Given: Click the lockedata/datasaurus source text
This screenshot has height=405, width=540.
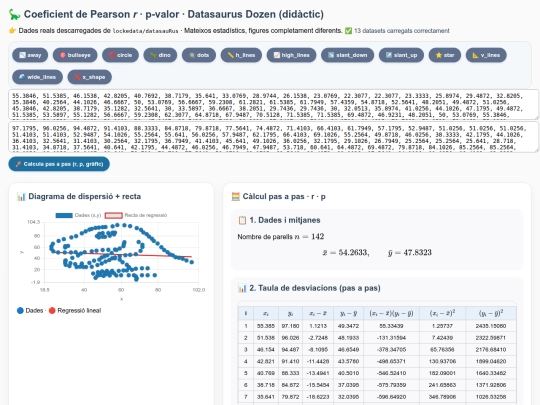Looking at the screenshot, I should pos(146,31).
